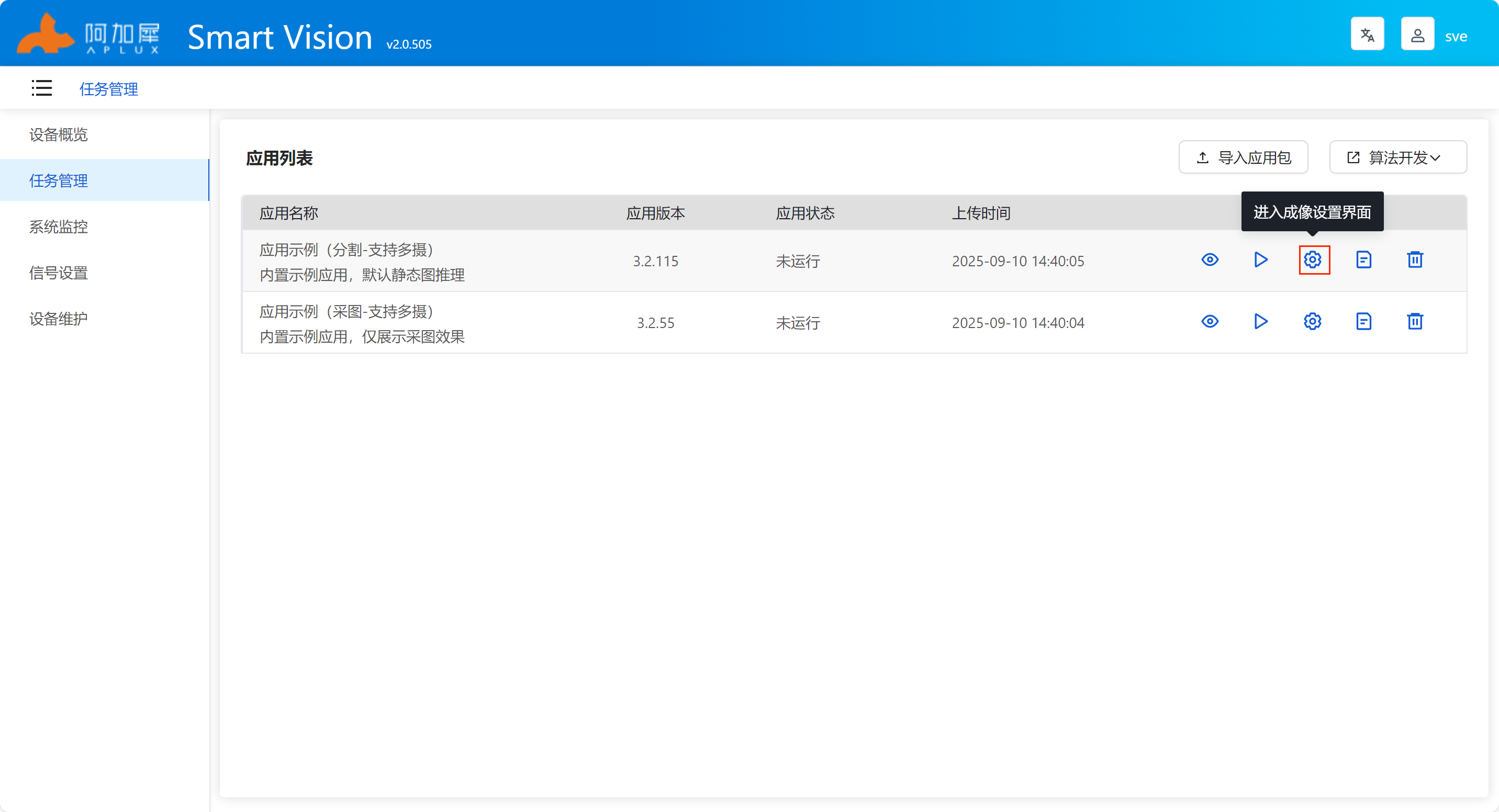Delete the 分割-支持多摄 app via trash icon
This screenshot has width=1499, height=812.
tap(1415, 260)
